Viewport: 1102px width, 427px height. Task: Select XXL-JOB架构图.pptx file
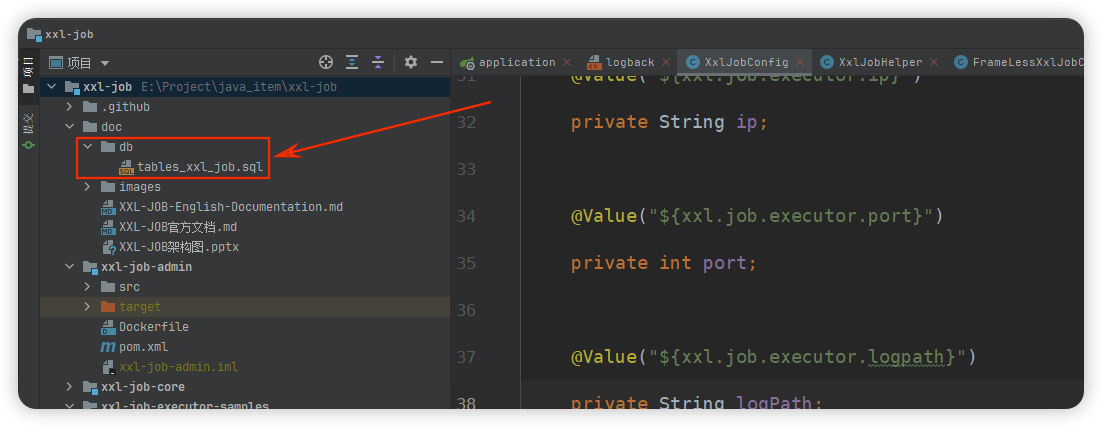point(179,247)
